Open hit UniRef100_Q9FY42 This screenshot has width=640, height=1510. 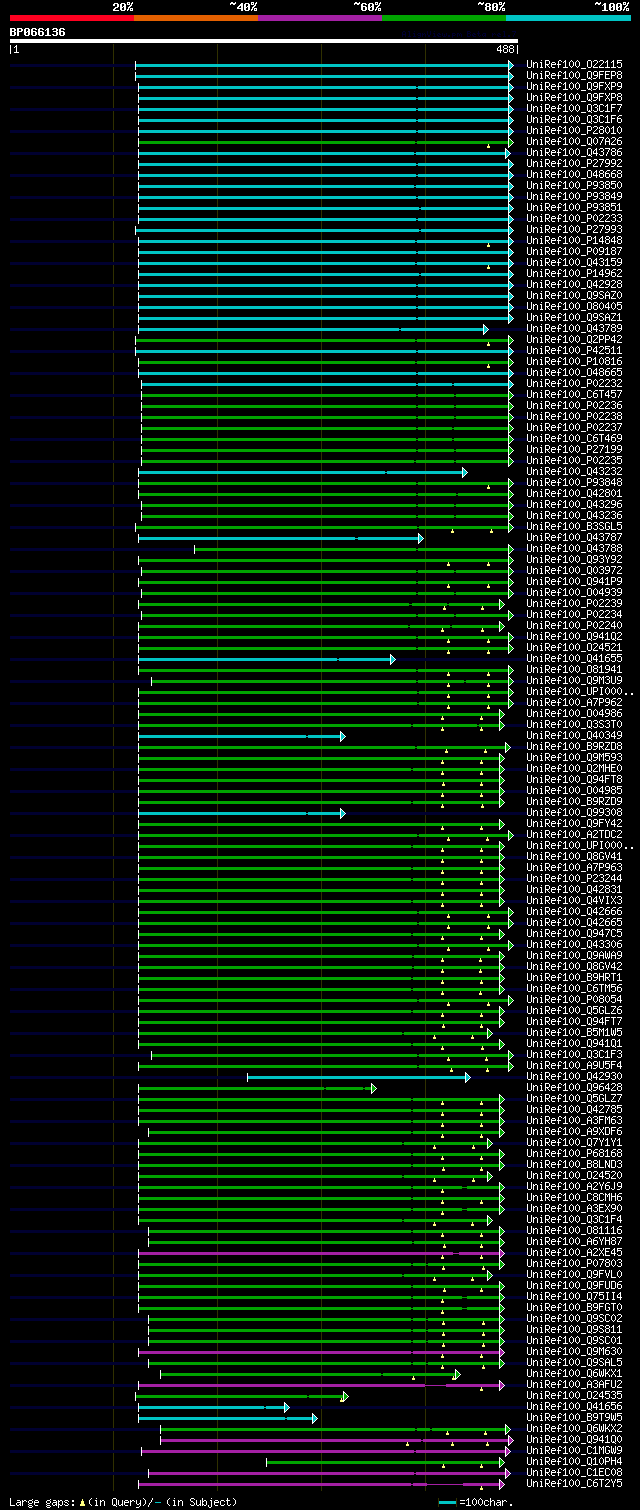[x=574, y=824]
